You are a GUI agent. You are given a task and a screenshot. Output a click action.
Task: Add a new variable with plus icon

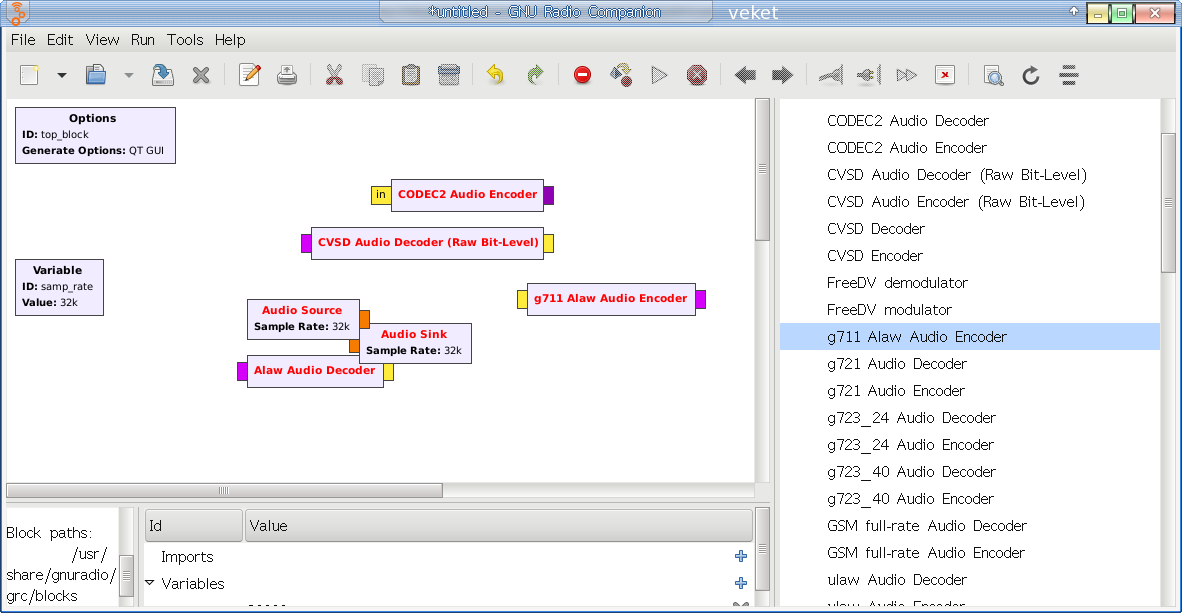pos(741,583)
